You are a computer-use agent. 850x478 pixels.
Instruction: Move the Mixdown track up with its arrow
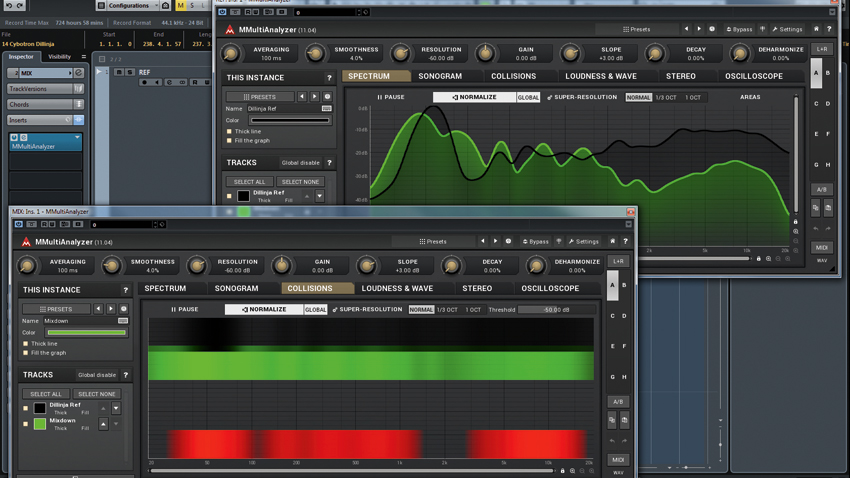coord(103,424)
